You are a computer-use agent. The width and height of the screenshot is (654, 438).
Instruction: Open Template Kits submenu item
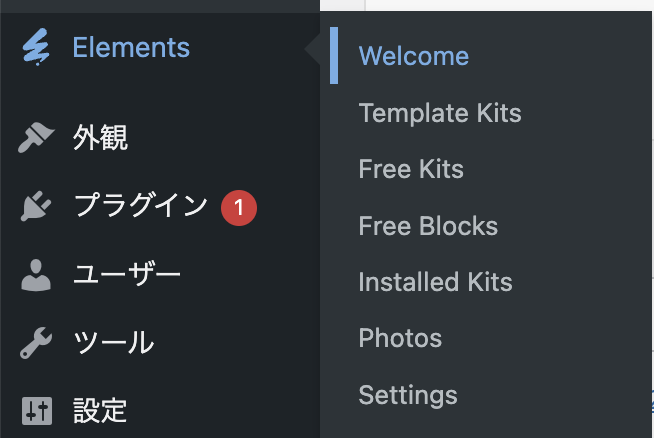click(x=440, y=113)
